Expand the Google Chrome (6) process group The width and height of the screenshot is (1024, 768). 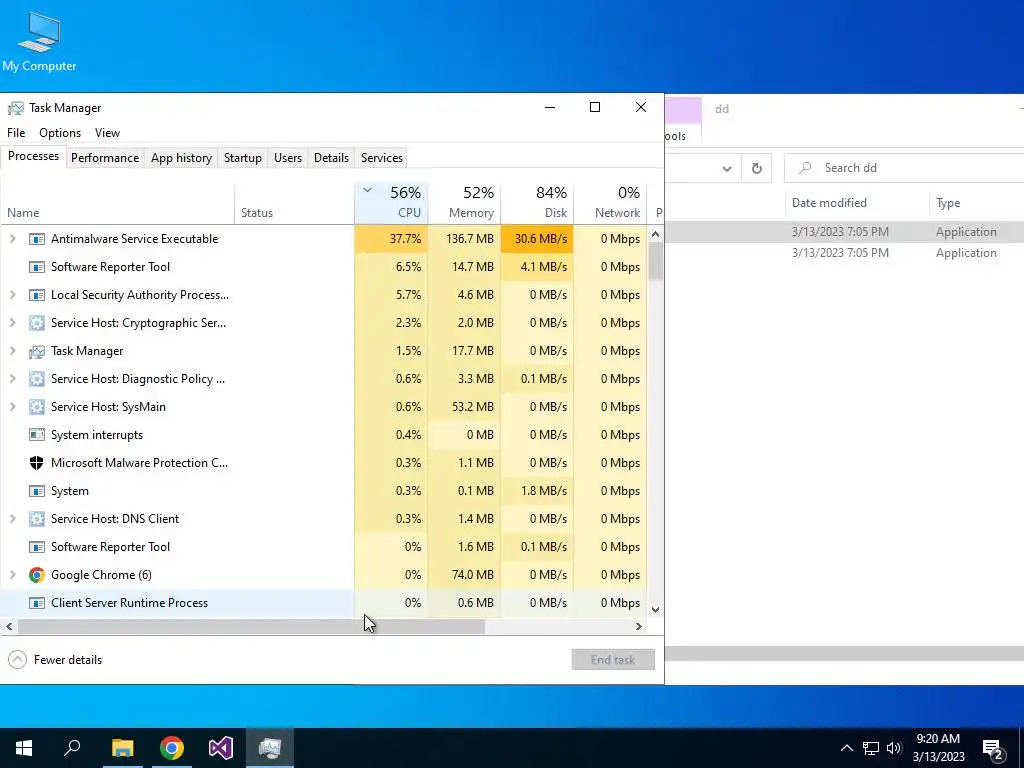click(12, 575)
